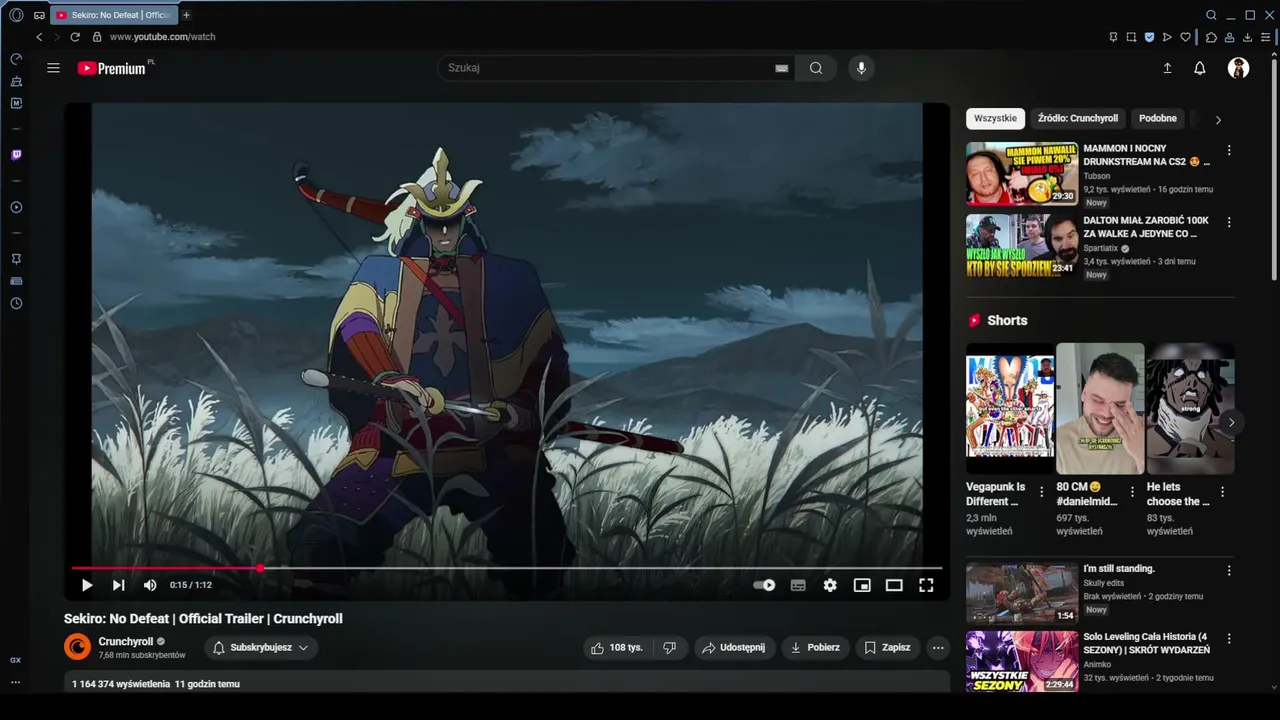Open the history clock icon in sidebar
1280x720 pixels.
click(x=16, y=303)
